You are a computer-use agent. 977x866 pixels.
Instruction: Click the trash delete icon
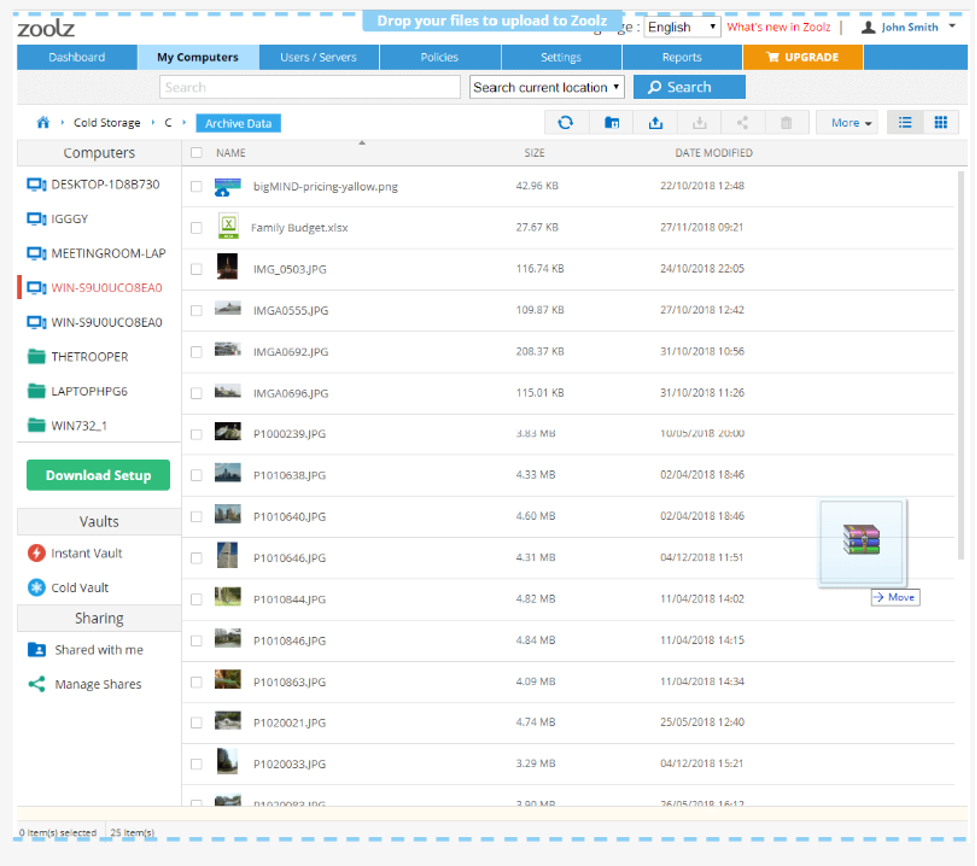(x=786, y=123)
